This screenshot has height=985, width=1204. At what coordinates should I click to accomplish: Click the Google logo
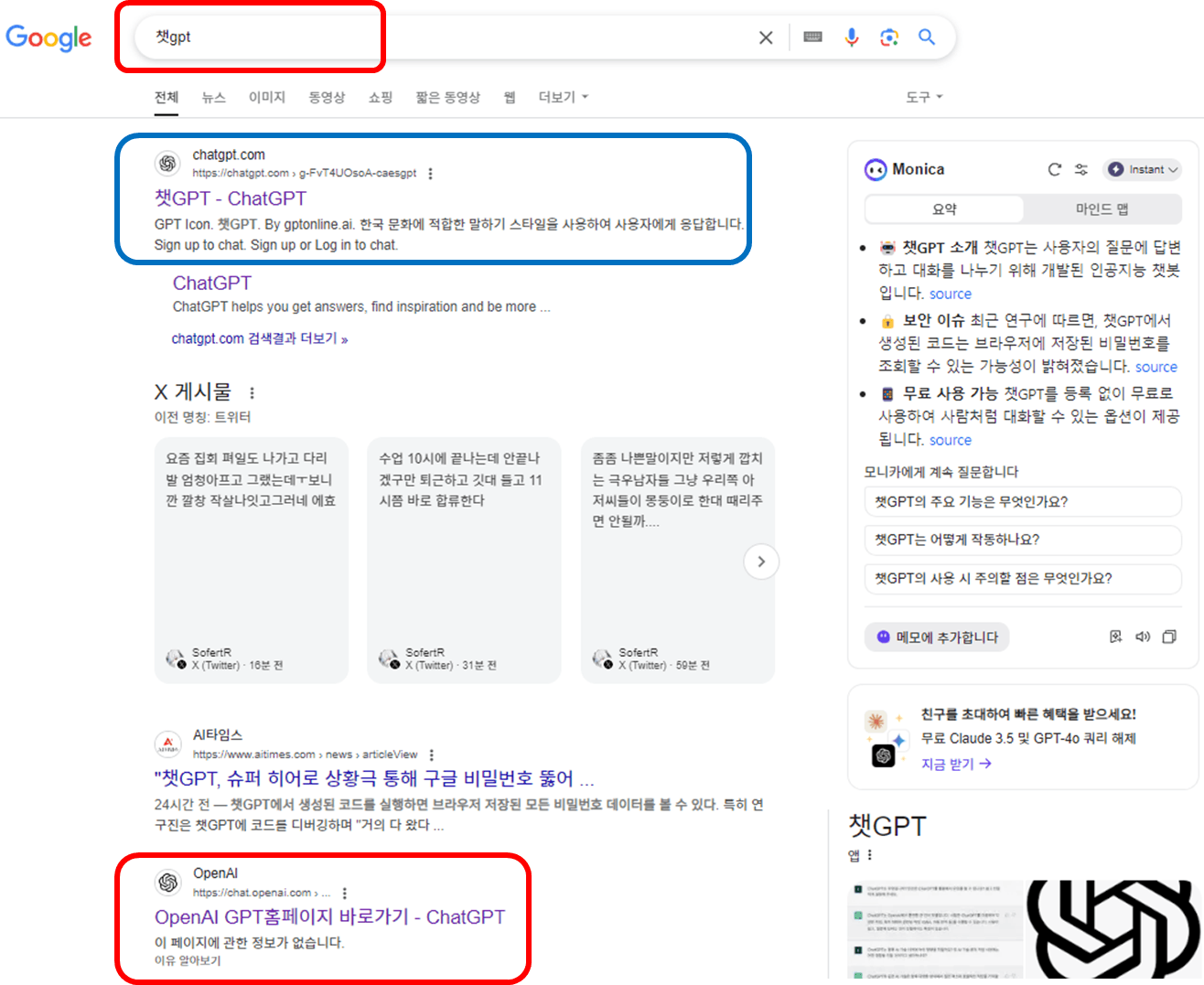(x=48, y=37)
